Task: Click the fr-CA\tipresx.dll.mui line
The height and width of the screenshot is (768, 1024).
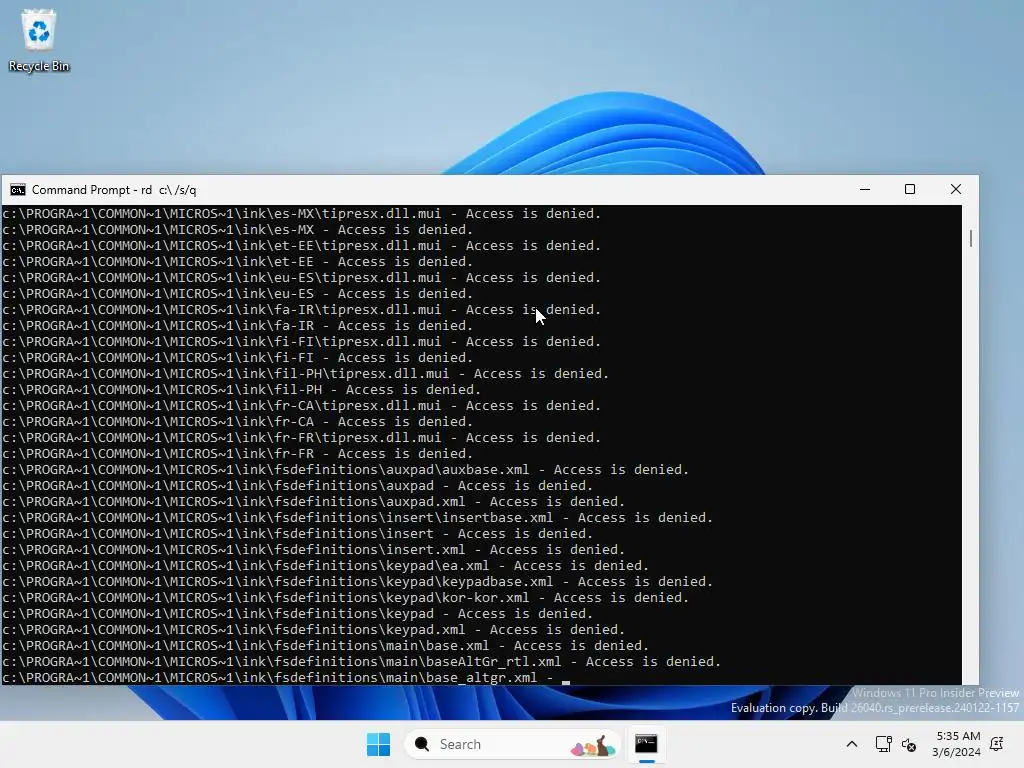Action: [x=301, y=406]
